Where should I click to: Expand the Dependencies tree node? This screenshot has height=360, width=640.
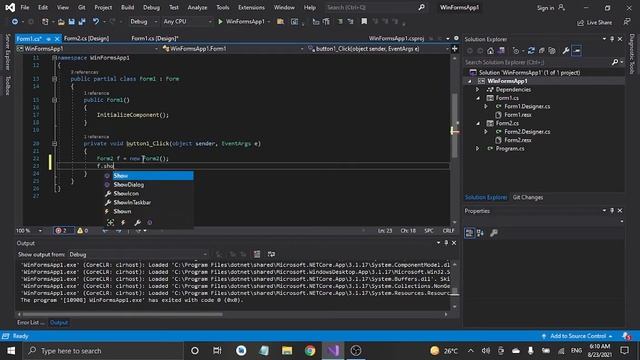coord(478,89)
